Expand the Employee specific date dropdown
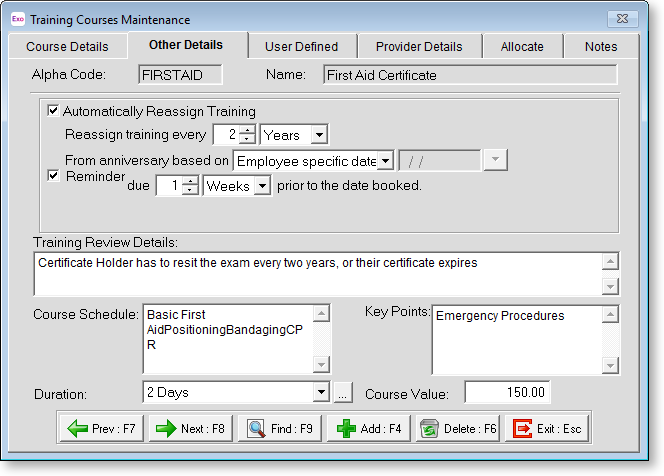The image size is (664, 476). coord(385,160)
